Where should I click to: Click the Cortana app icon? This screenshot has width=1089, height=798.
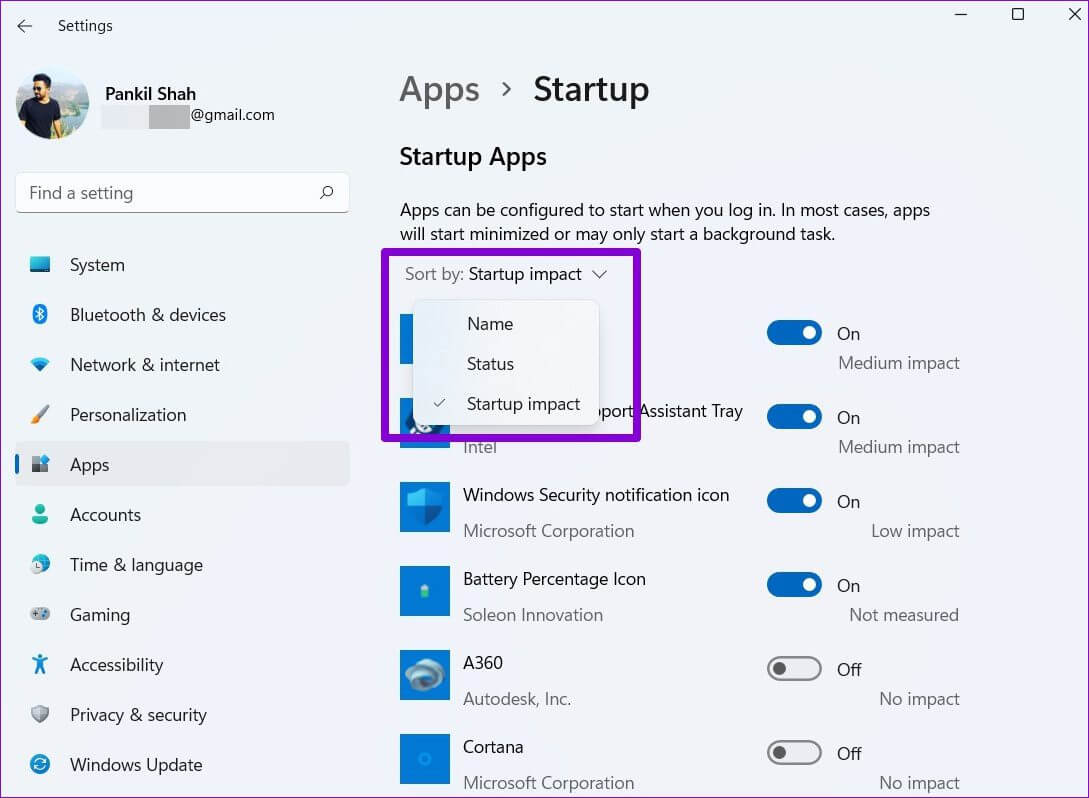[425, 759]
